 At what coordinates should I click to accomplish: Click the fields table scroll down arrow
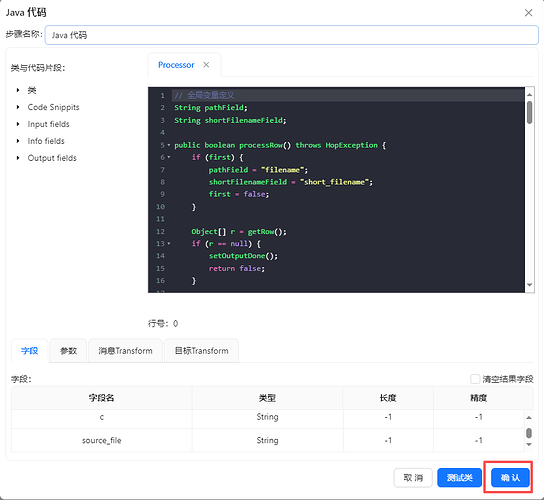point(529,444)
